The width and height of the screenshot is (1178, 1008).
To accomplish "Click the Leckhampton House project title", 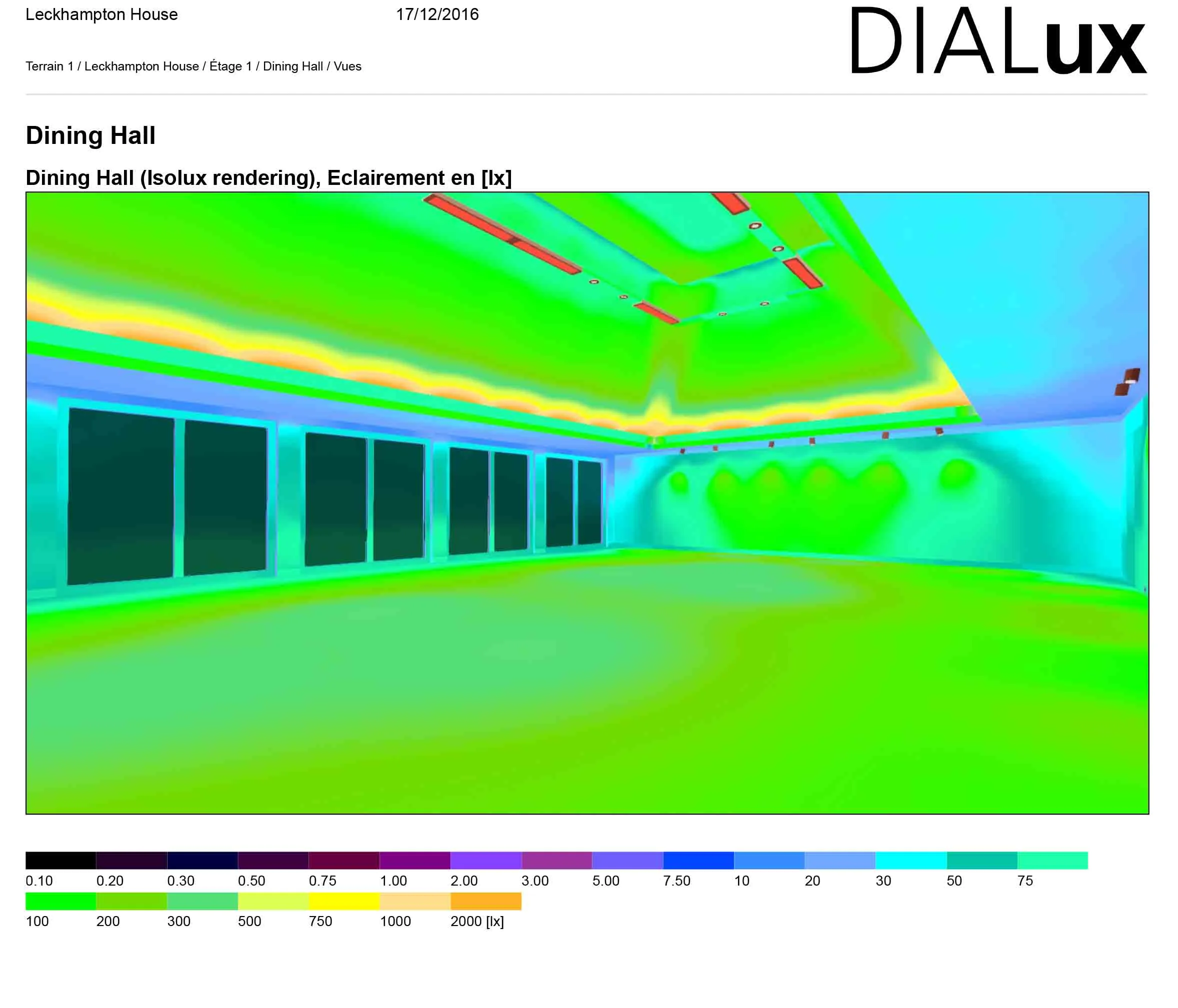I will point(102,15).
